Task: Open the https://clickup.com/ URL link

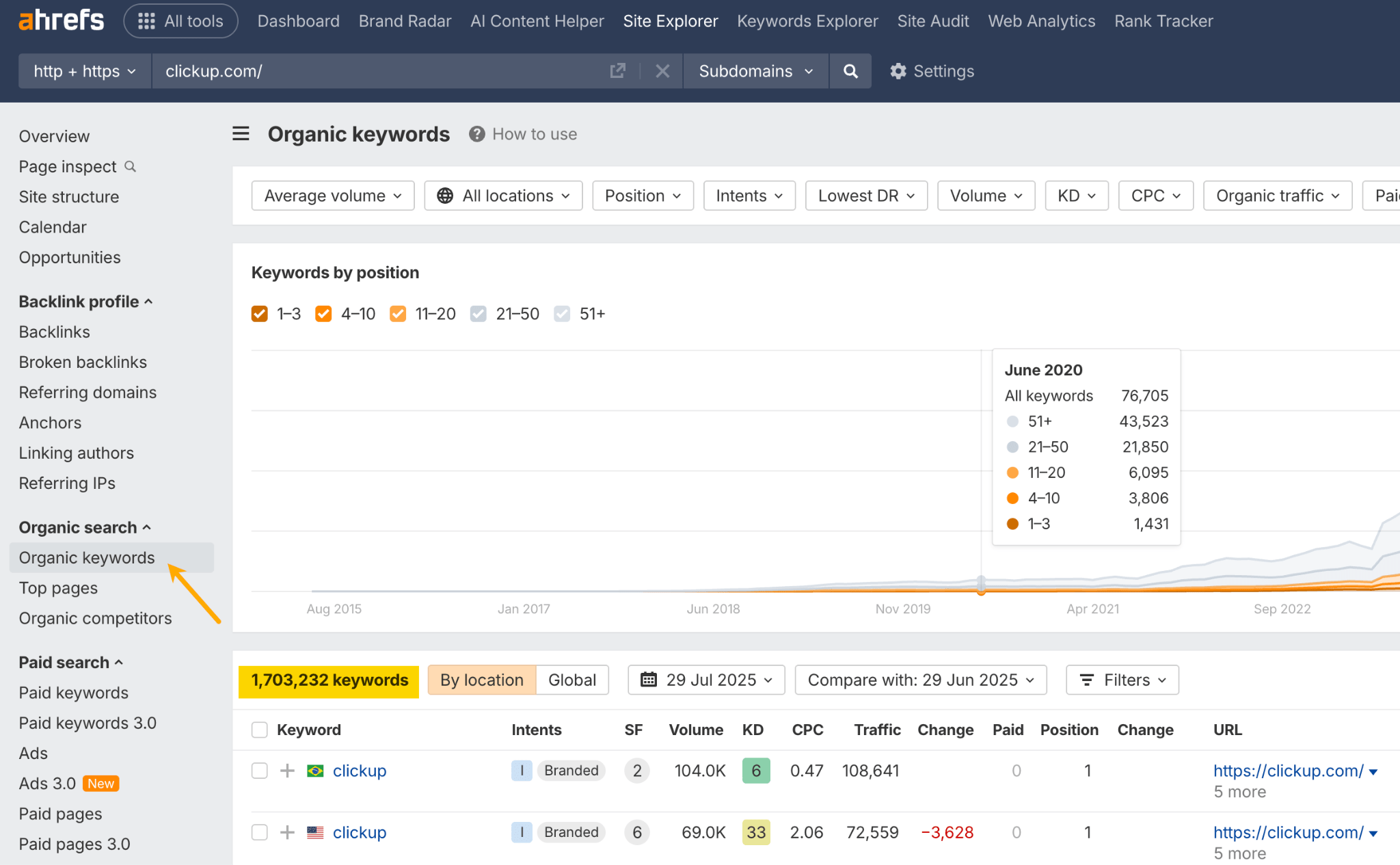Action: click(1289, 771)
